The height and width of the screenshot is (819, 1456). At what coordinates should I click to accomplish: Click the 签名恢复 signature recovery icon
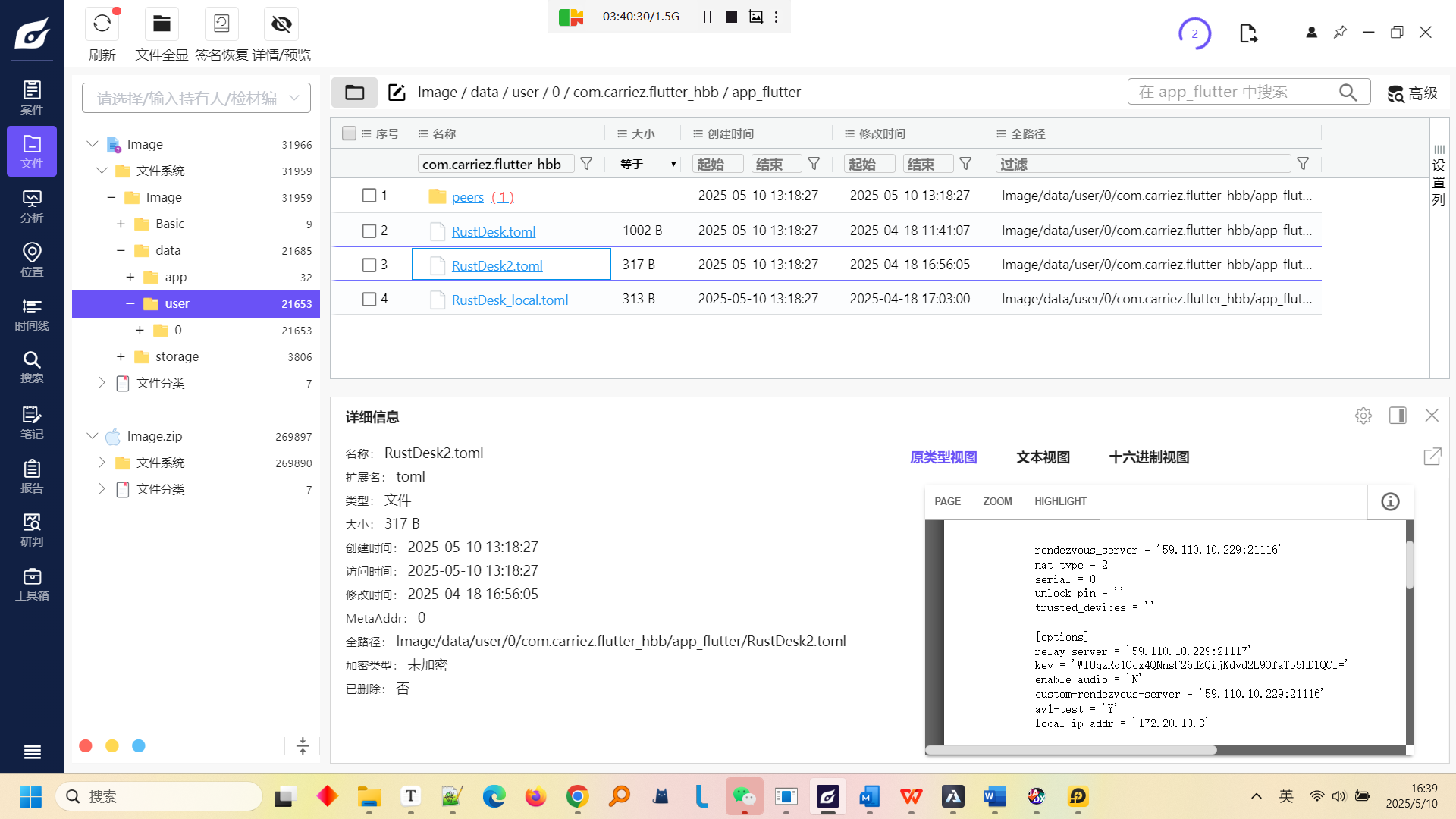221,24
